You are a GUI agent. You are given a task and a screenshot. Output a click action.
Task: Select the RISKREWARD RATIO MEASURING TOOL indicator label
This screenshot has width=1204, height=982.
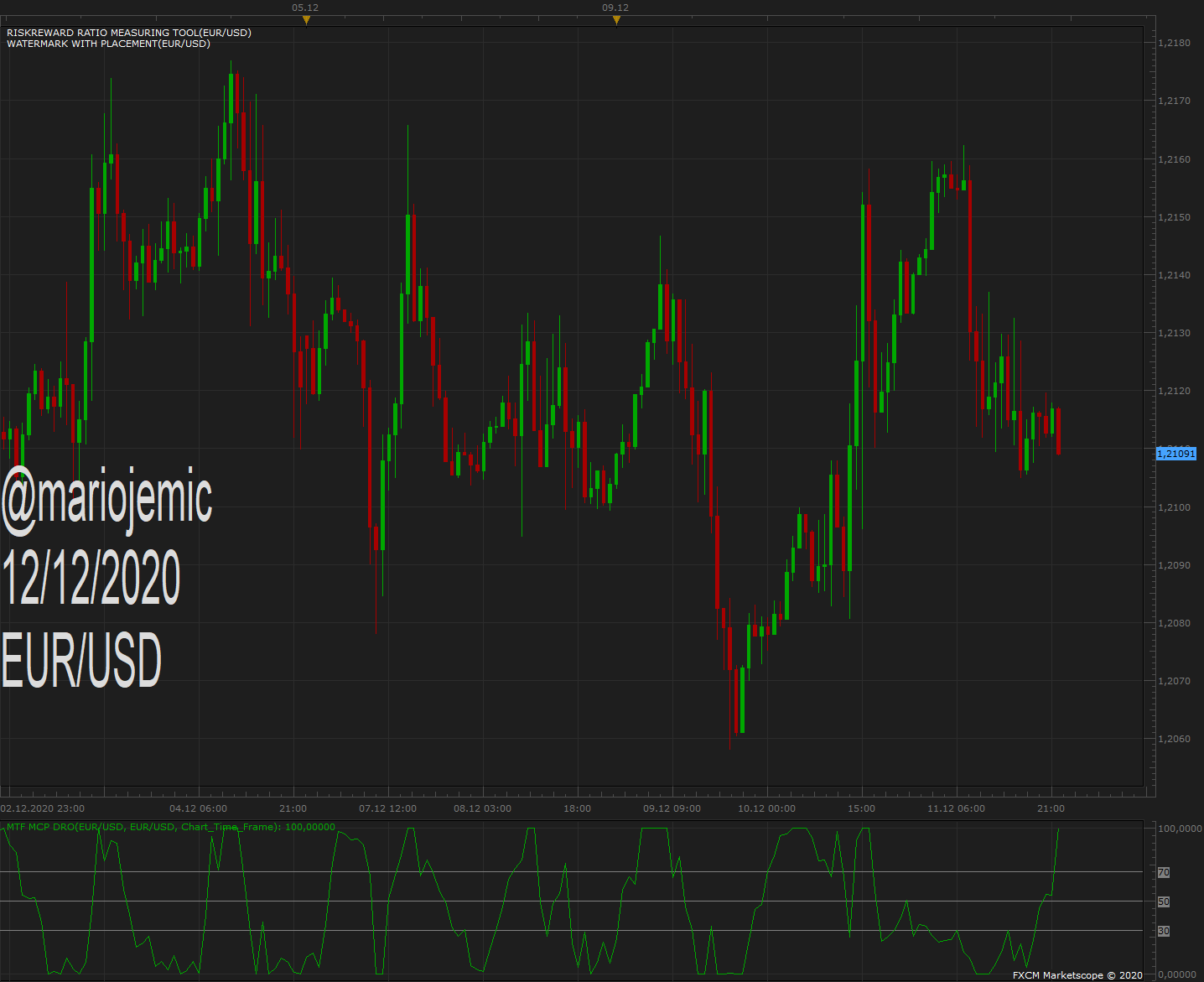[129, 33]
